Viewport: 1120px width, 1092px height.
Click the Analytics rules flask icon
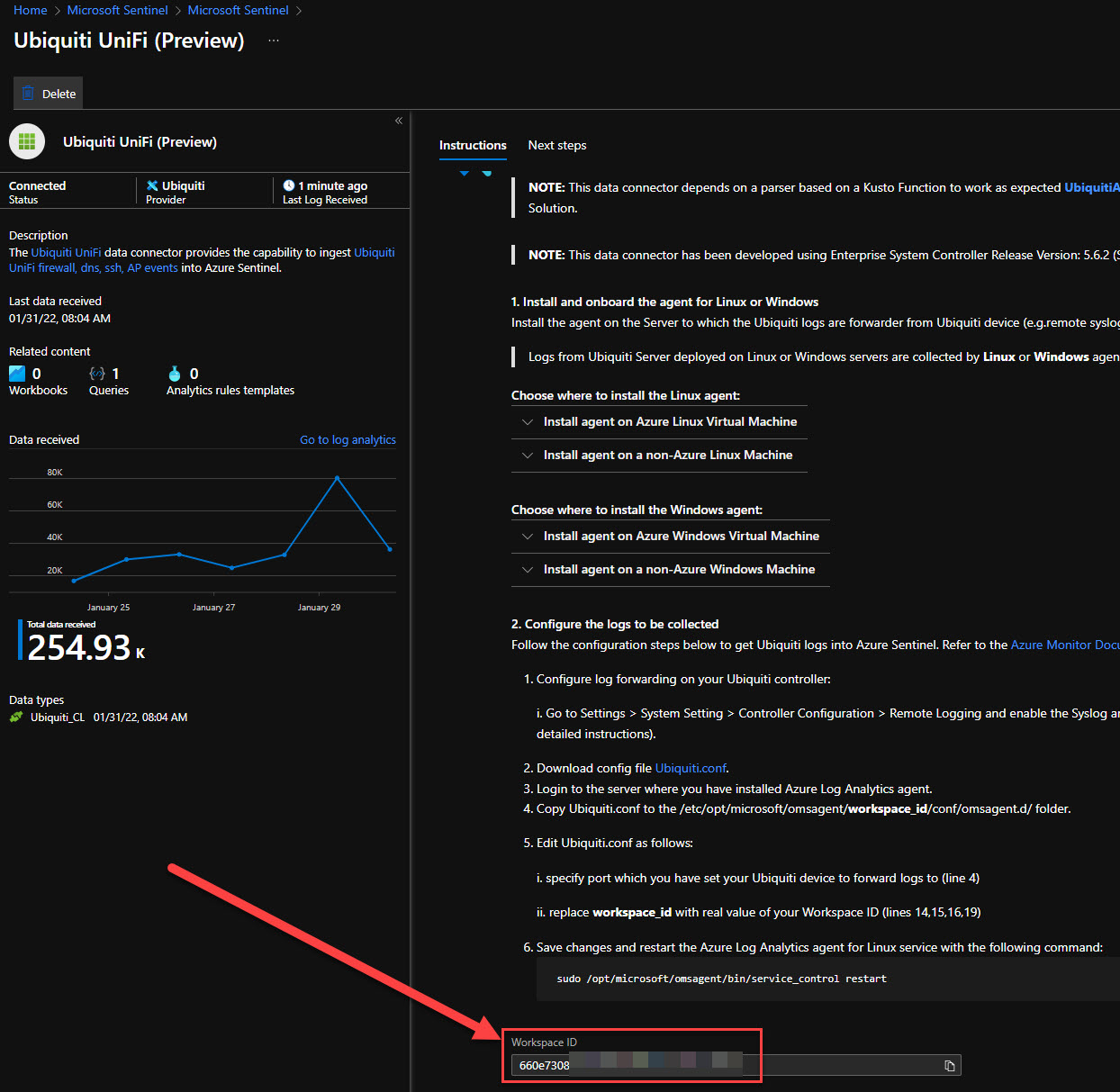point(175,373)
